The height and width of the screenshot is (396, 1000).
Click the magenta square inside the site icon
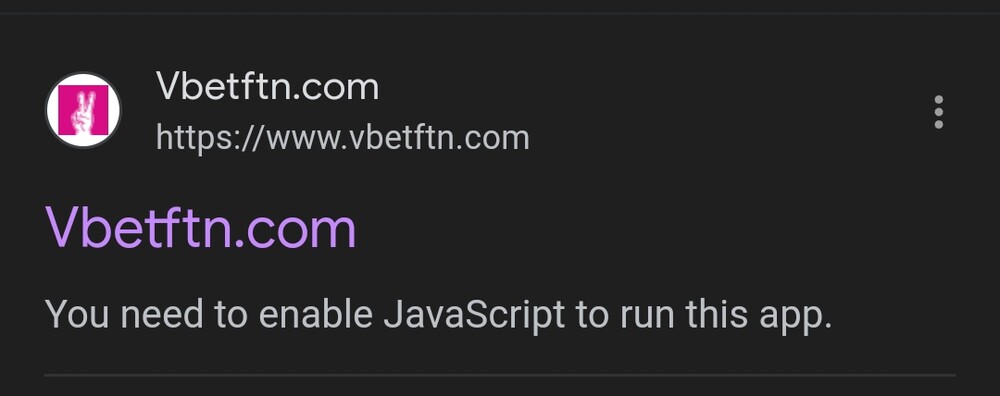(83, 110)
